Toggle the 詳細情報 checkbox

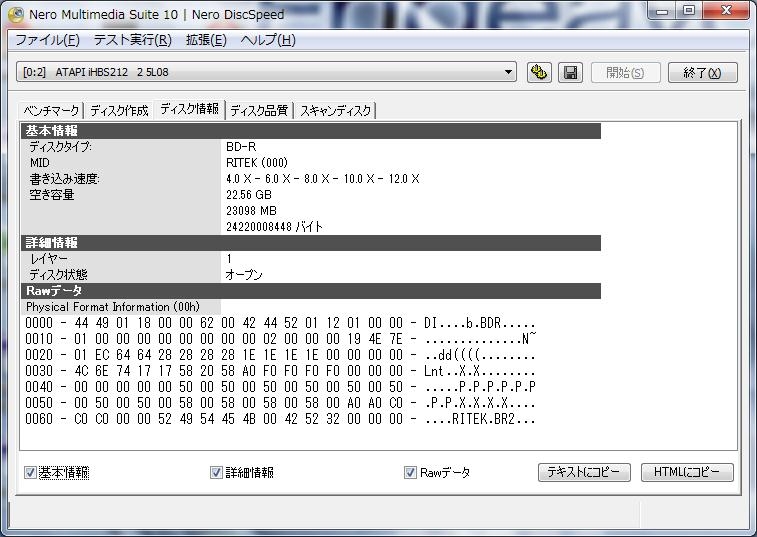tap(216, 472)
